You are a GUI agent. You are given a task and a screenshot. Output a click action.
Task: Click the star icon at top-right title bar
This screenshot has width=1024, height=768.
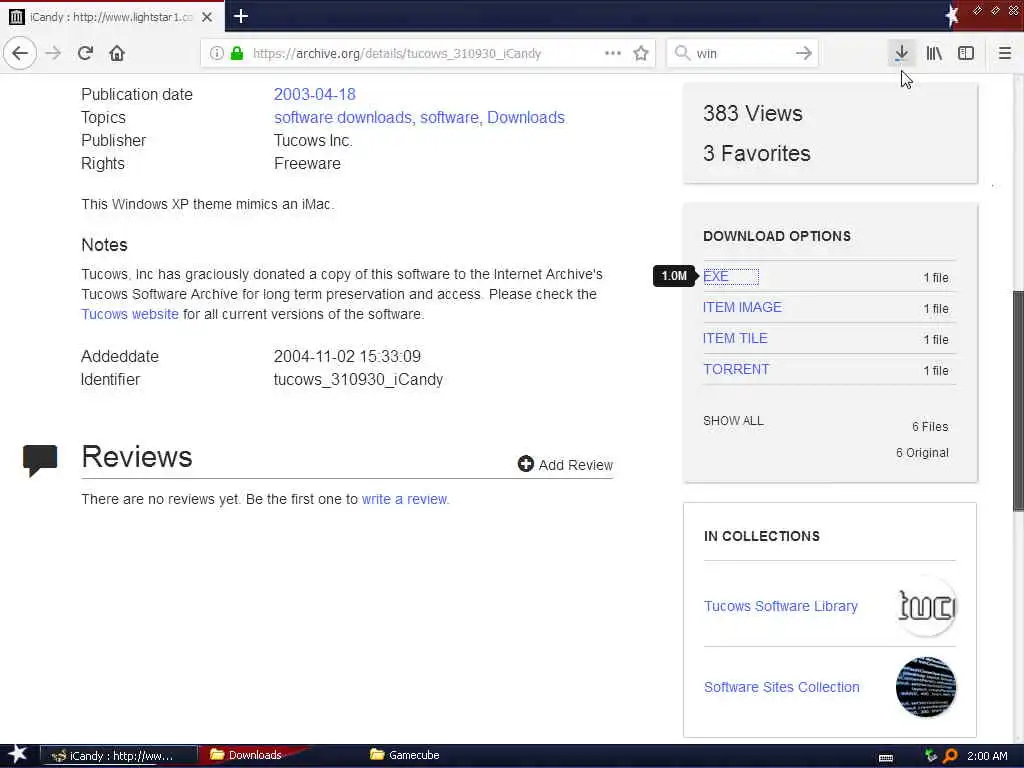tap(952, 16)
